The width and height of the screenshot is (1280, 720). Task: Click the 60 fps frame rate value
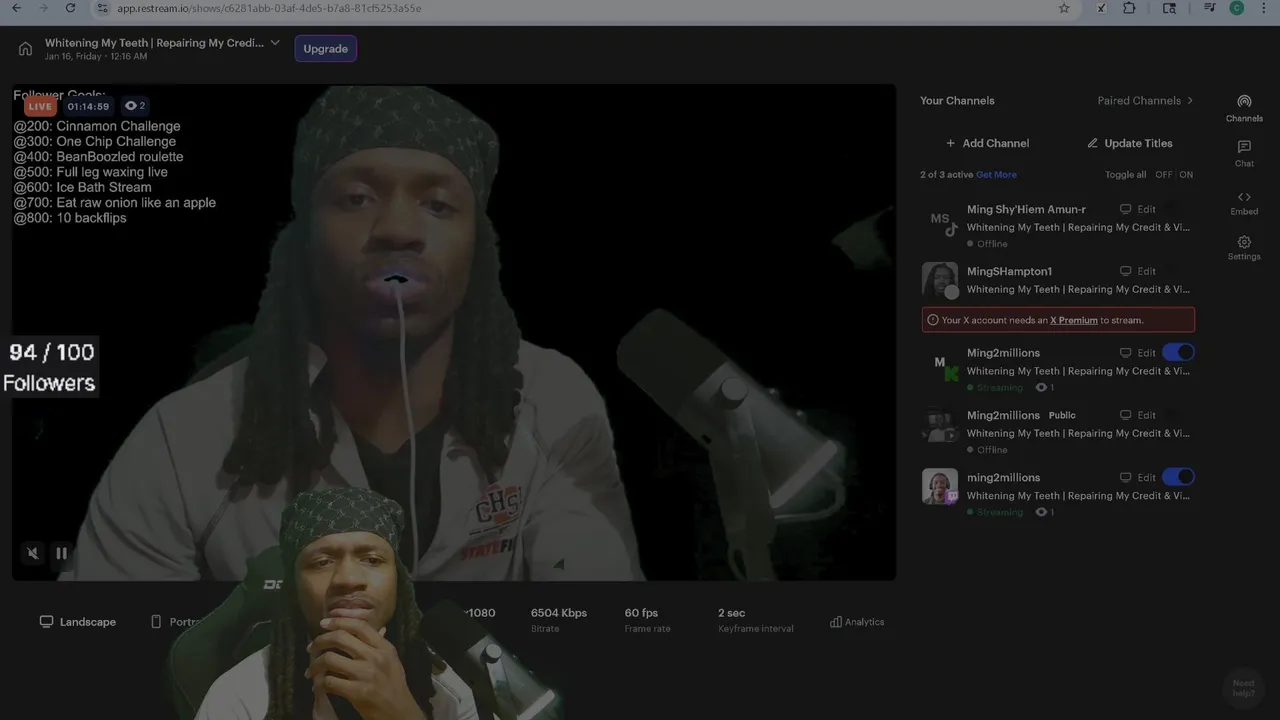[641, 613]
